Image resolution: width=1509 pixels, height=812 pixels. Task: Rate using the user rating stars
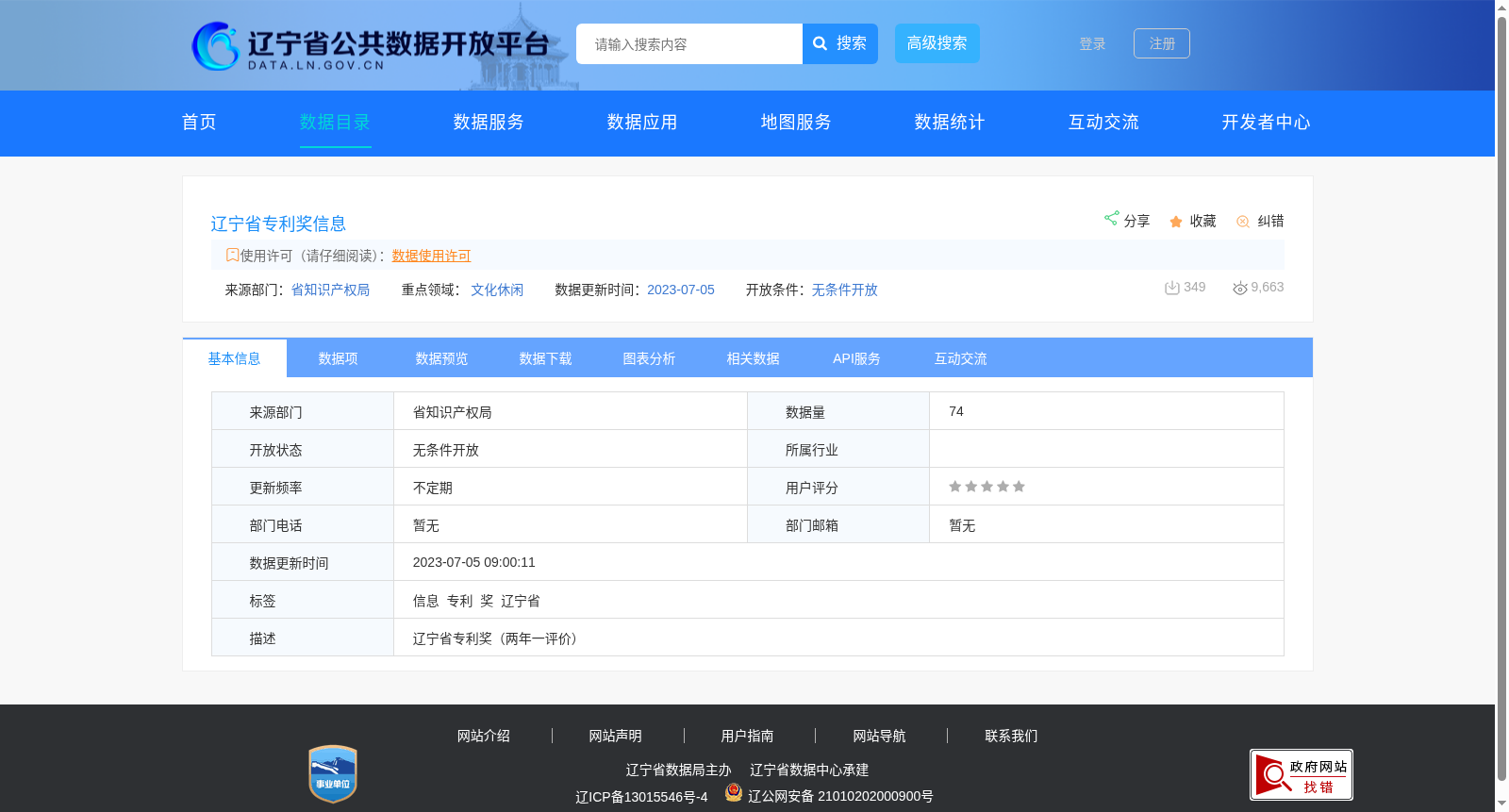pos(987,487)
